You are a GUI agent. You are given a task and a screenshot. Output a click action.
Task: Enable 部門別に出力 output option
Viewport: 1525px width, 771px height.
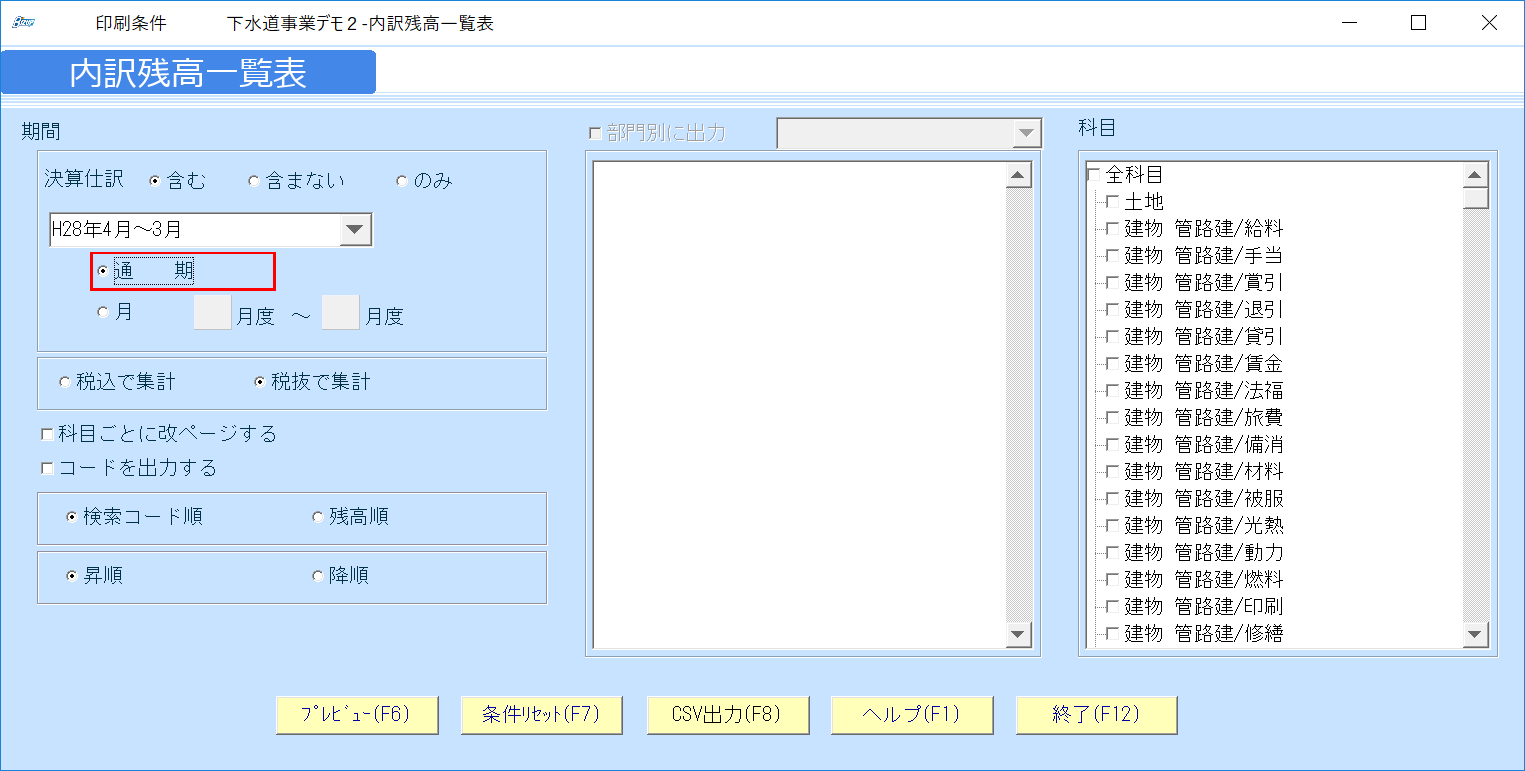click(594, 131)
